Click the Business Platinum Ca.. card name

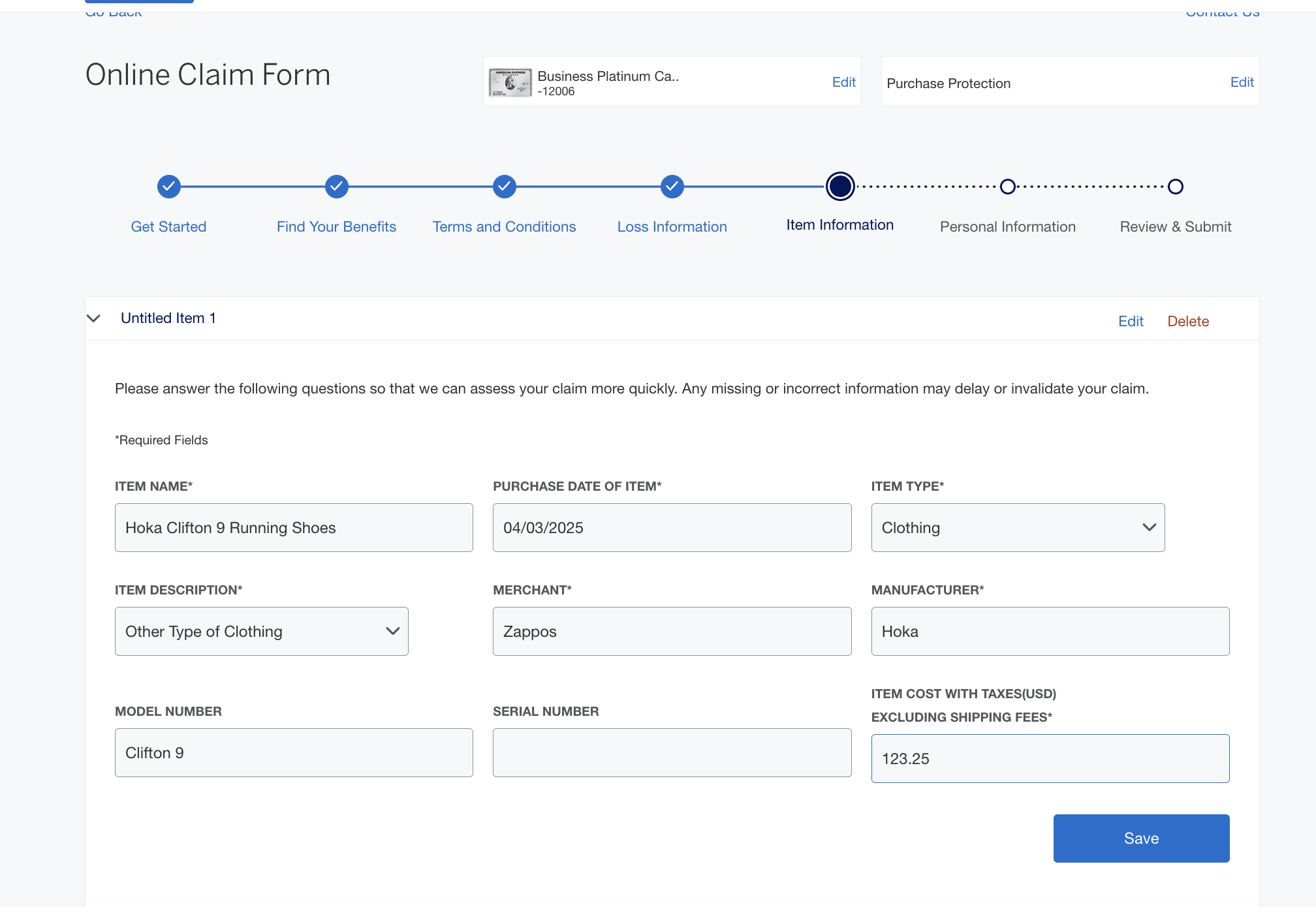tap(608, 76)
